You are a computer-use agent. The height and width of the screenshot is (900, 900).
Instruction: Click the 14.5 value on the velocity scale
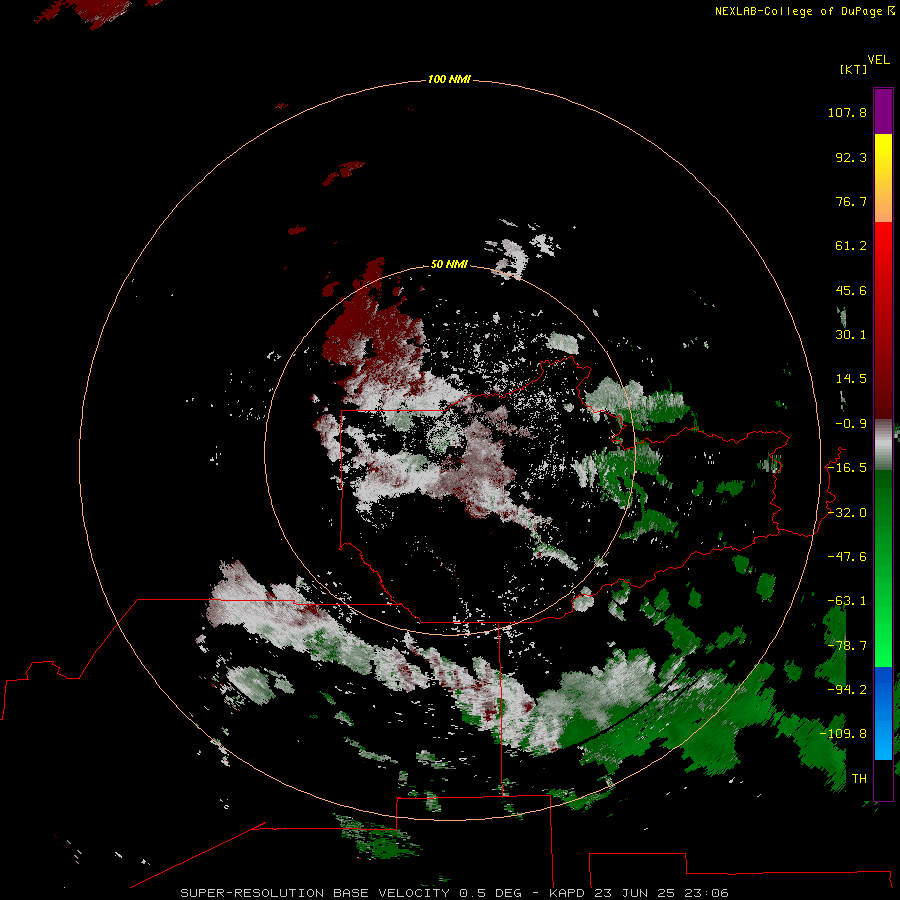click(x=851, y=379)
